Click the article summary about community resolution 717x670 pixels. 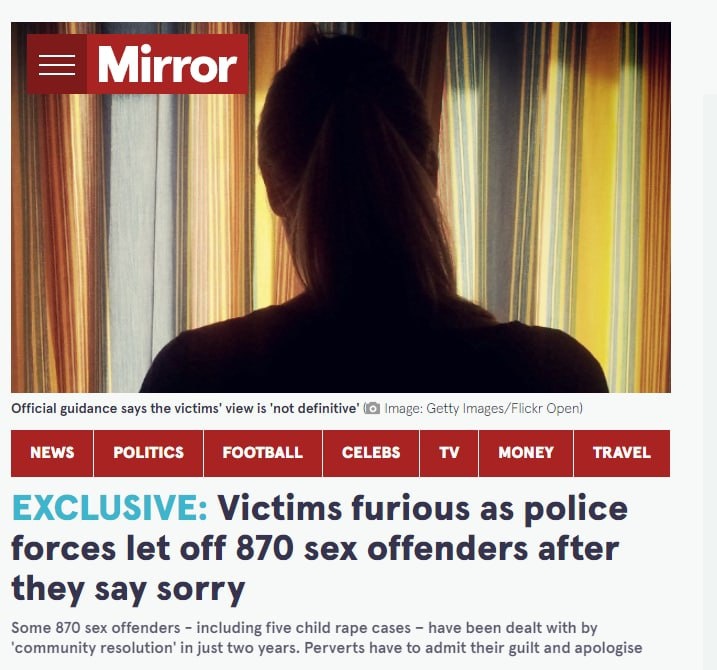pos(327,638)
